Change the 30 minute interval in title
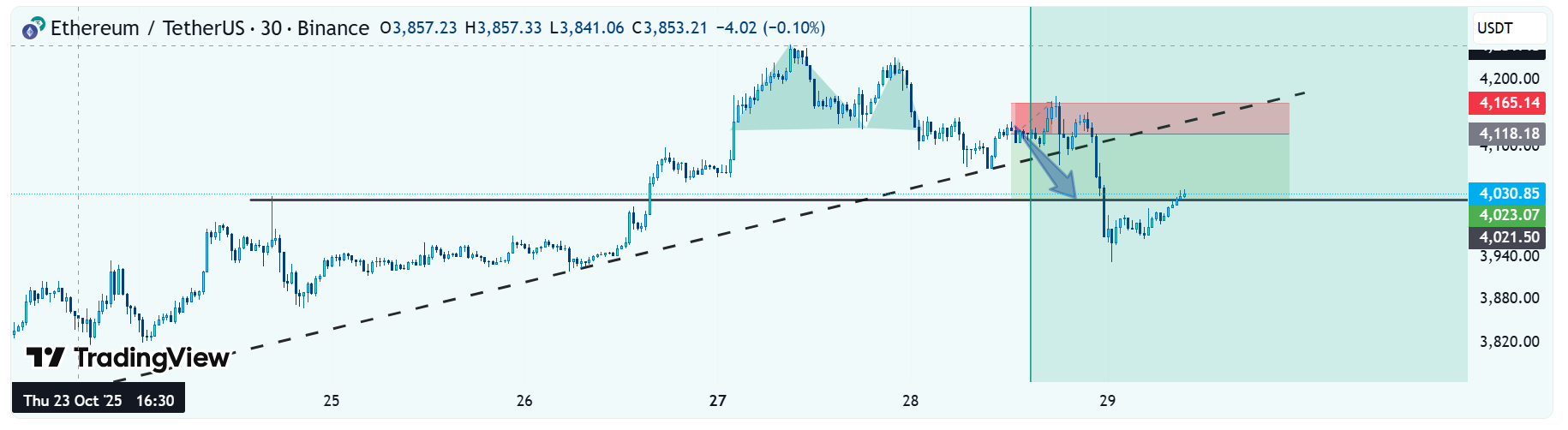This screenshot has height=430, width=1568. [x=271, y=28]
